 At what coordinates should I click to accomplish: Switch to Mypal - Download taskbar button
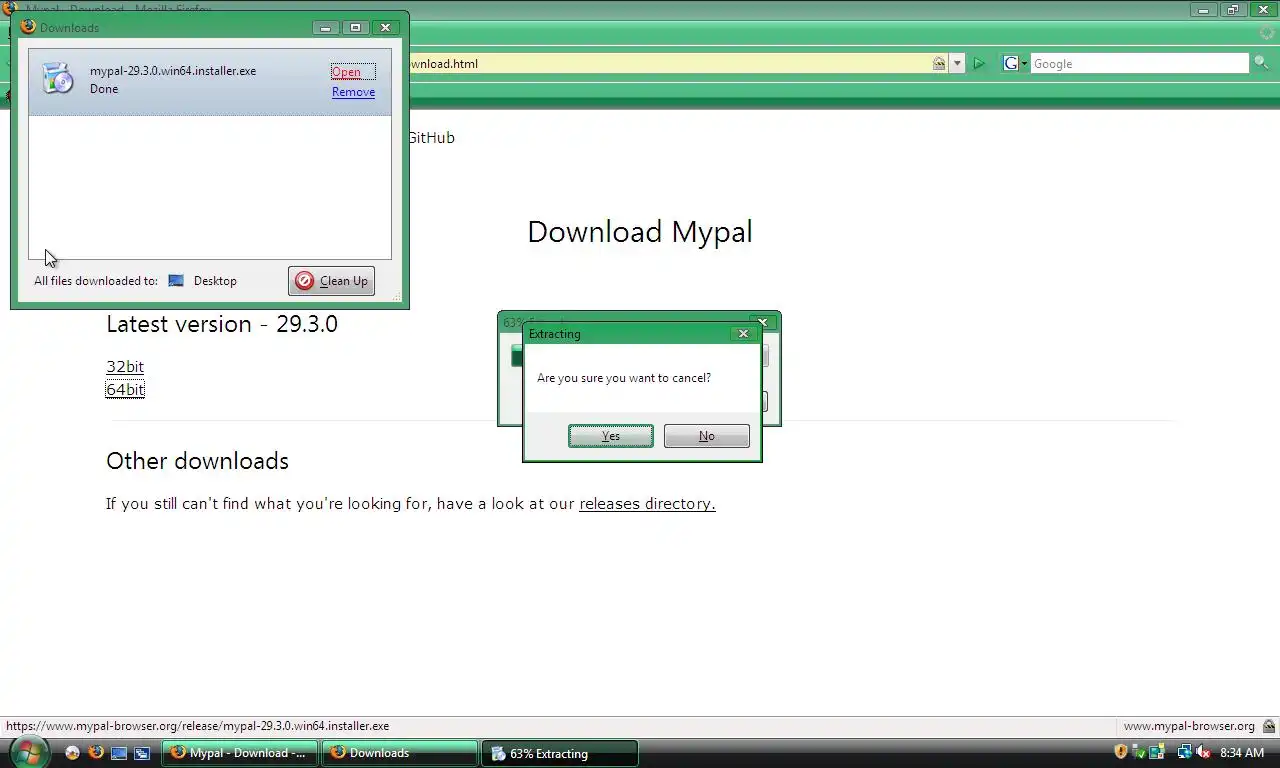[x=240, y=753]
